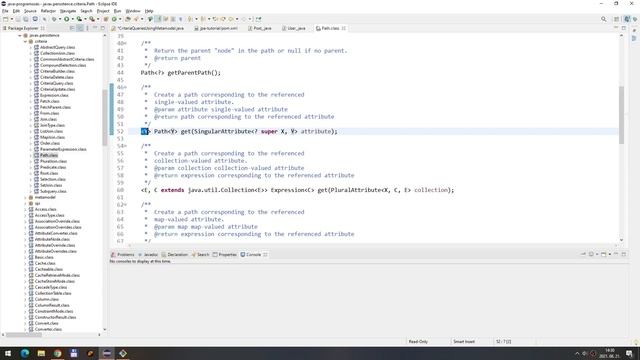Viewport: 640px width, 360px height.
Task: Click Collapse All in Package Explorer
Action: point(72,28)
